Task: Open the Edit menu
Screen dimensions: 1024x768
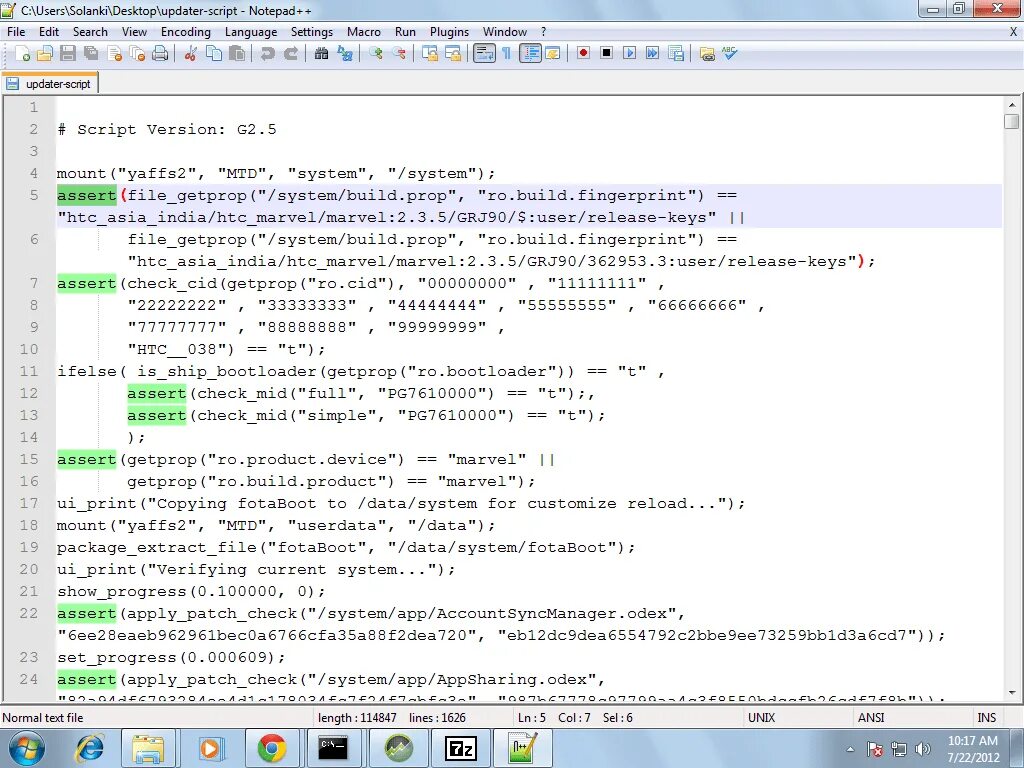Action: tap(49, 31)
